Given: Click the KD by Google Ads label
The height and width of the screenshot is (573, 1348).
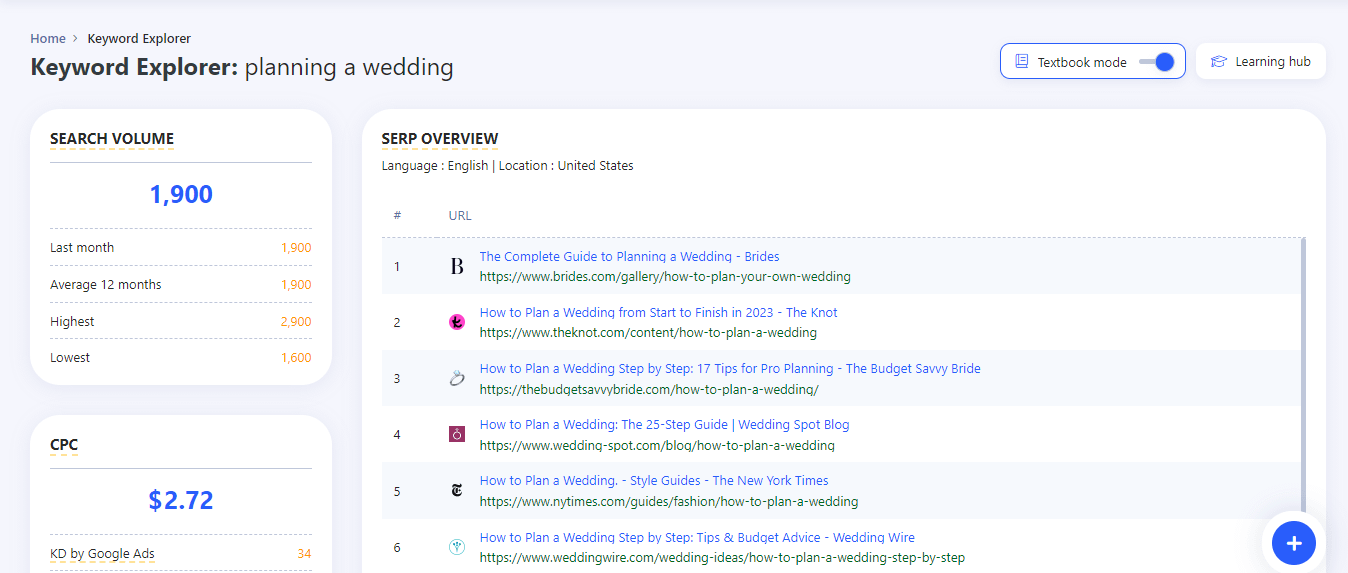Looking at the screenshot, I should click(x=102, y=554).
